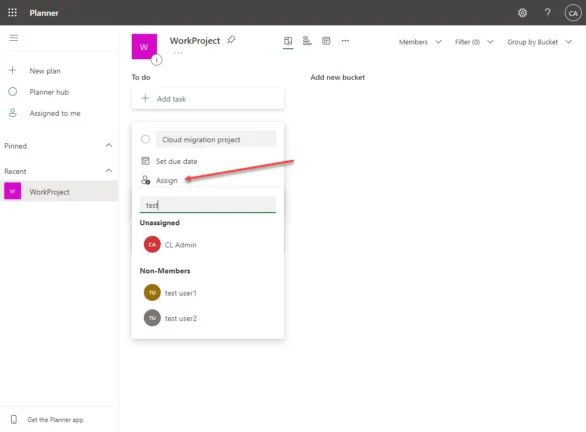Click the WorkProject plan logo tile
This screenshot has height=432, width=586.
pos(144,47)
